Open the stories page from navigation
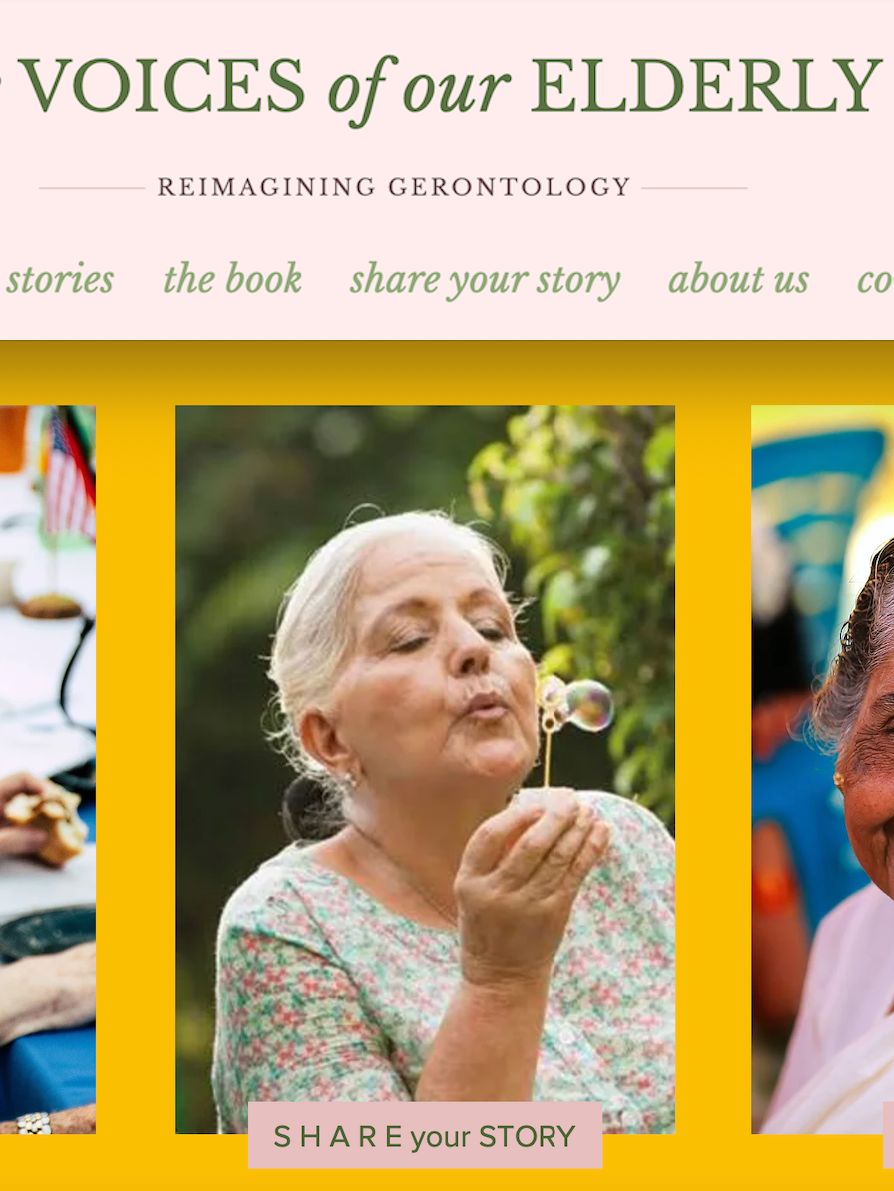 [59, 280]
